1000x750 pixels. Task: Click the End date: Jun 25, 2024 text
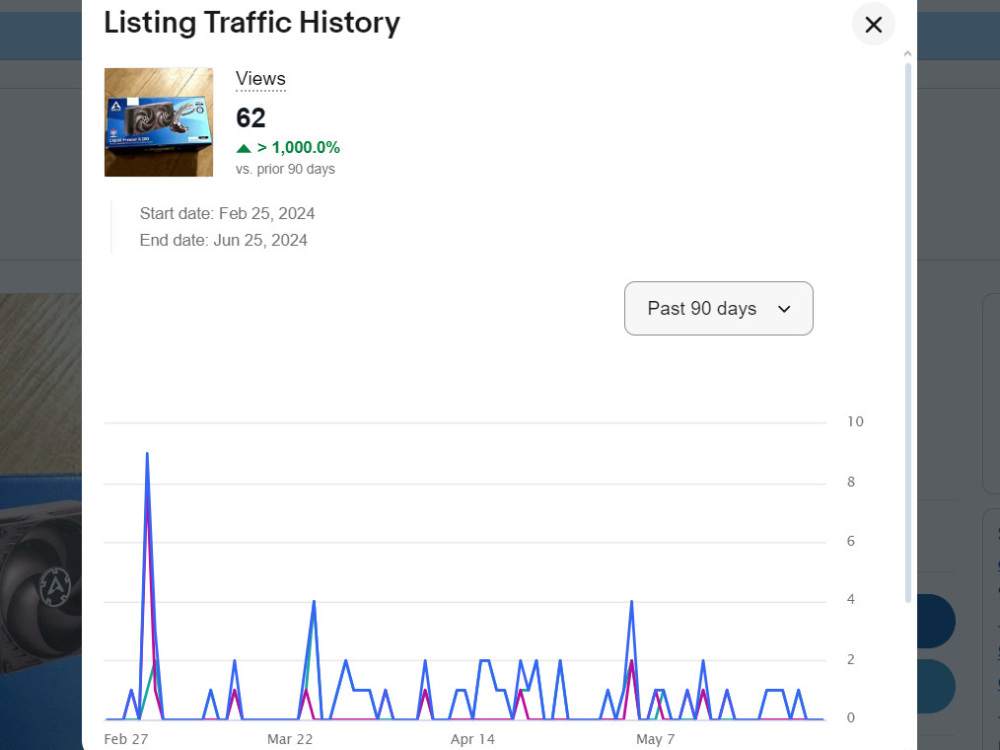(223, 240)
